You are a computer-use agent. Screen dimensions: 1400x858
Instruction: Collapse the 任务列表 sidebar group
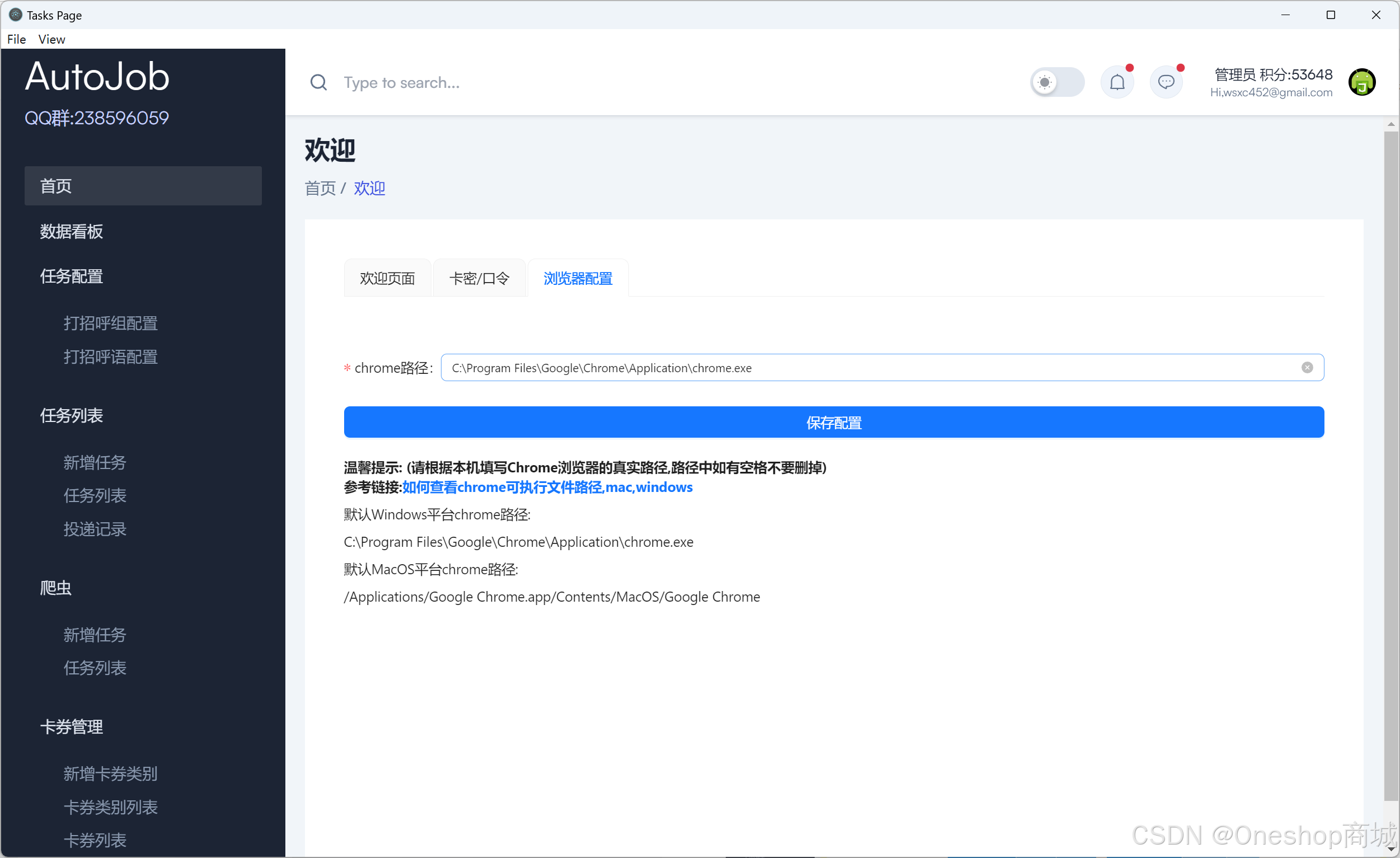[72, 416]
